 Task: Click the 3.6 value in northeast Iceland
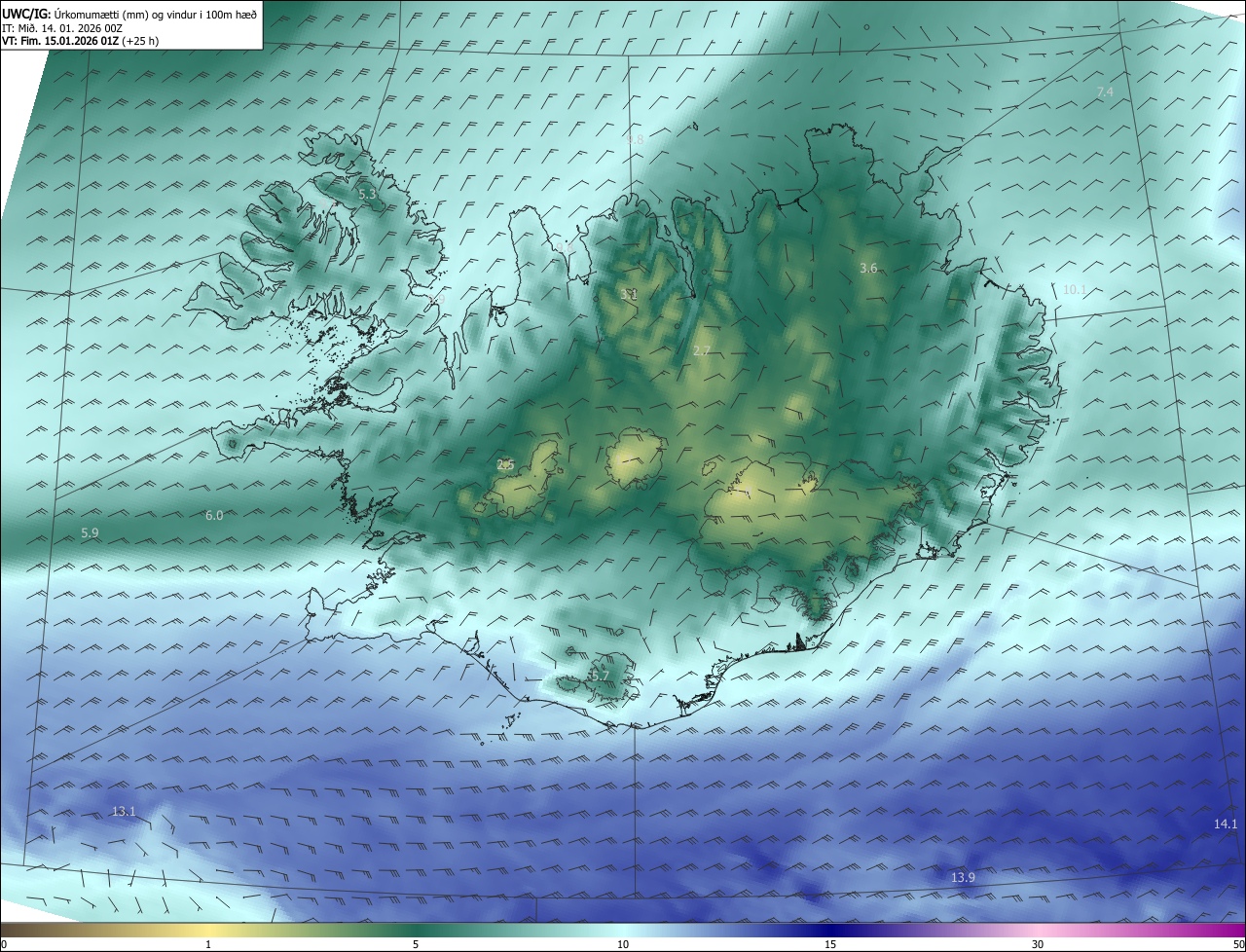869,269
